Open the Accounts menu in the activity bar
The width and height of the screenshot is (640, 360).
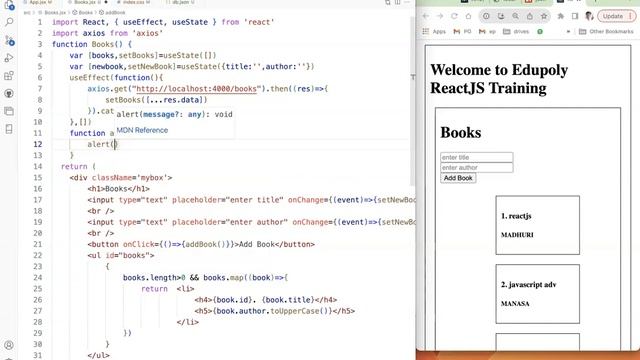tap(9, 345)
